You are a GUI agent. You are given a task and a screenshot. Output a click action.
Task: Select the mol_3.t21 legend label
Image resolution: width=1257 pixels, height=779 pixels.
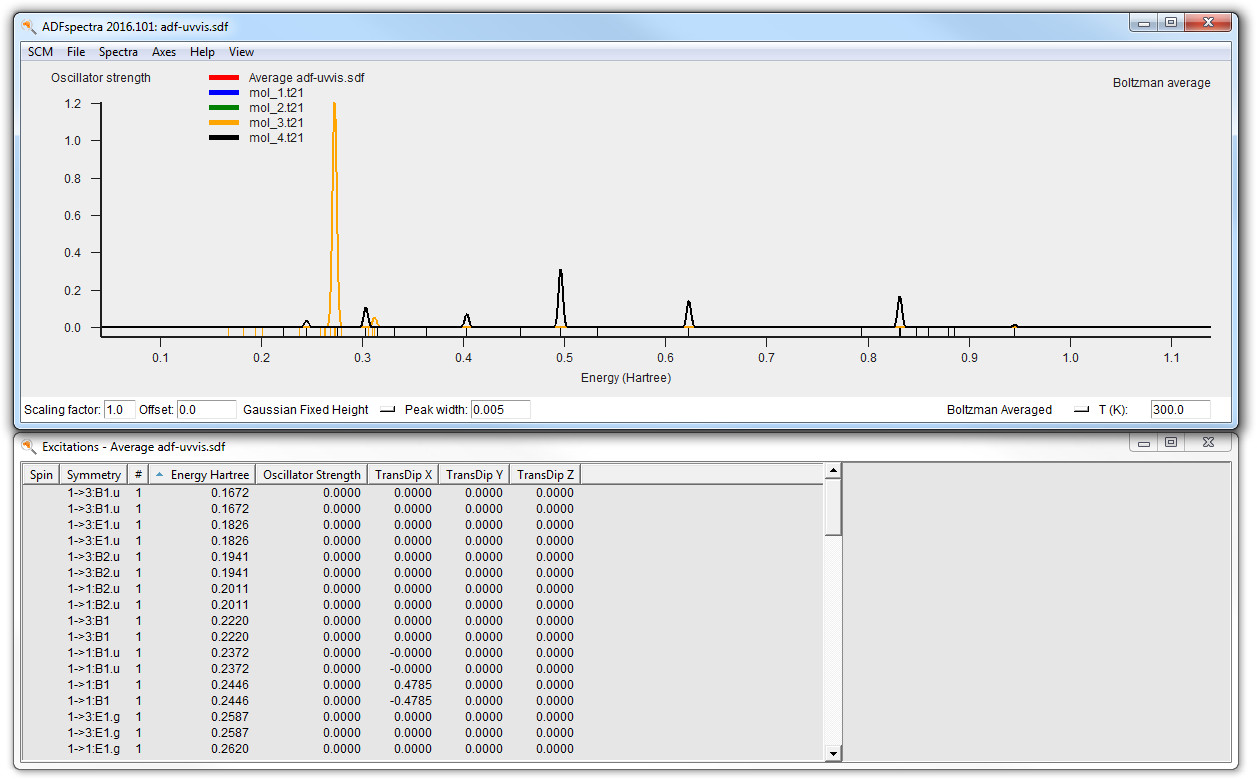pyautogui.click(x=276, y=123)
